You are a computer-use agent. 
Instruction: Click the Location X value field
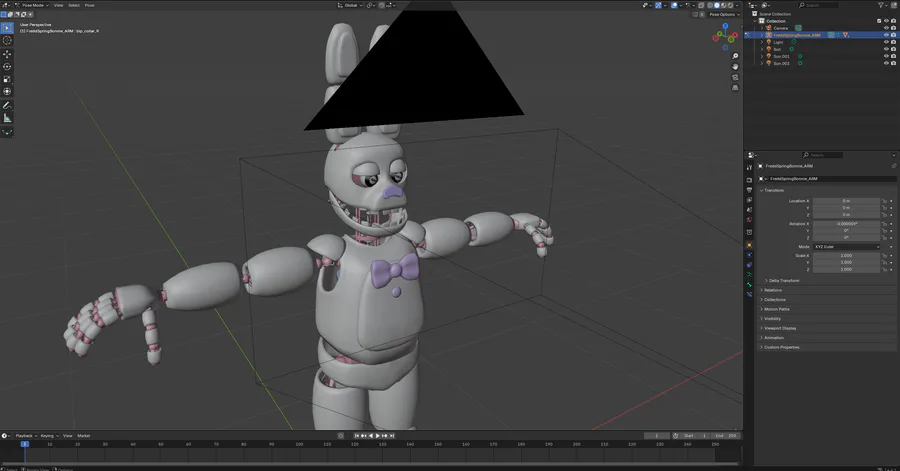coord(846,201)
